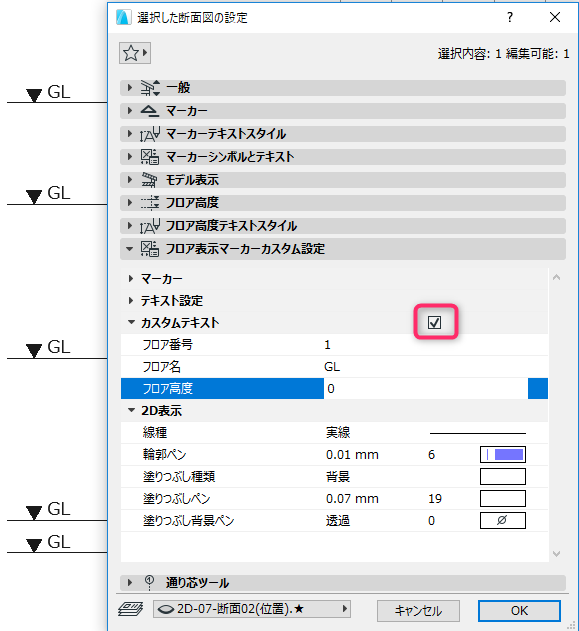Click the キャンセル button
The height and width of the screenshot is (631, 579).
pyautogui.click(x=418, y=611)
